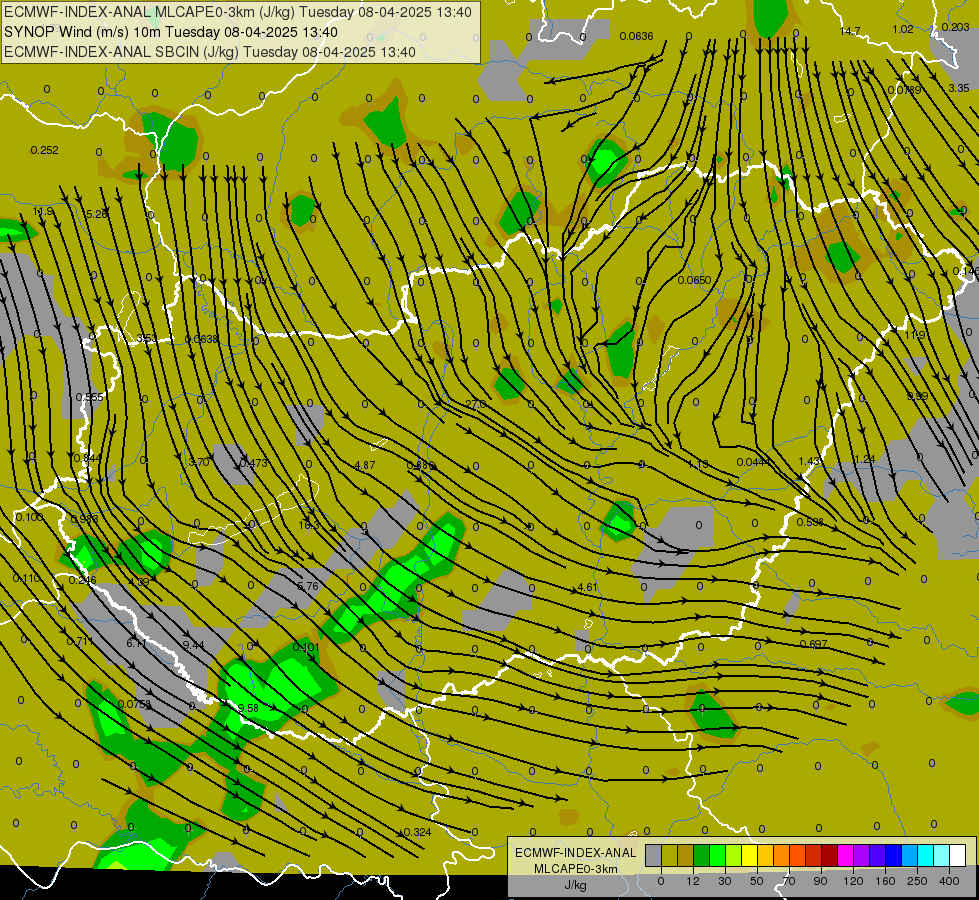Click the olive legend swatch above tick 0
979x900 pixels.
tap(669, 856)
